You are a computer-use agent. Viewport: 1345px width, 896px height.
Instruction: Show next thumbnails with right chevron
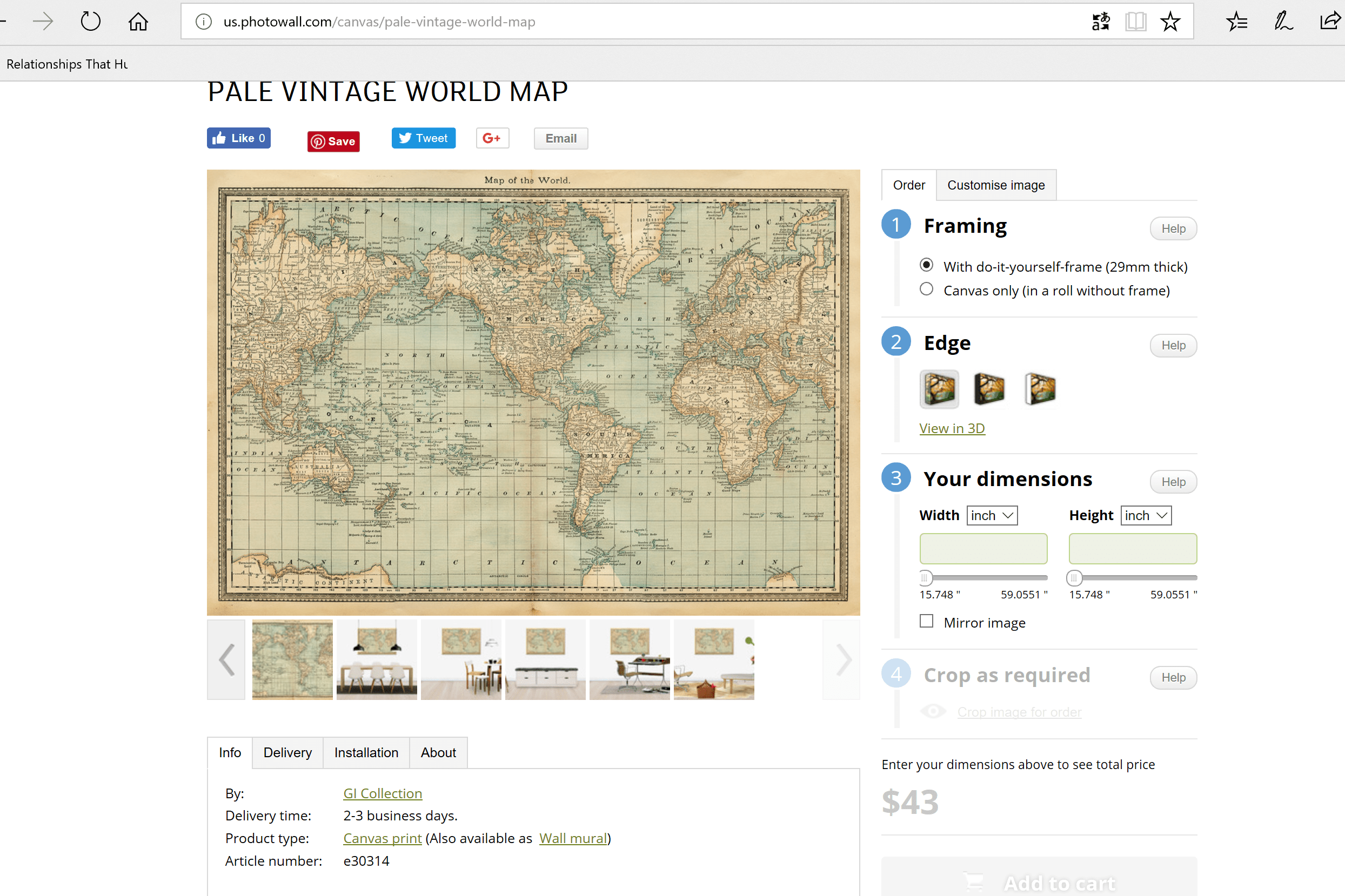841,660
